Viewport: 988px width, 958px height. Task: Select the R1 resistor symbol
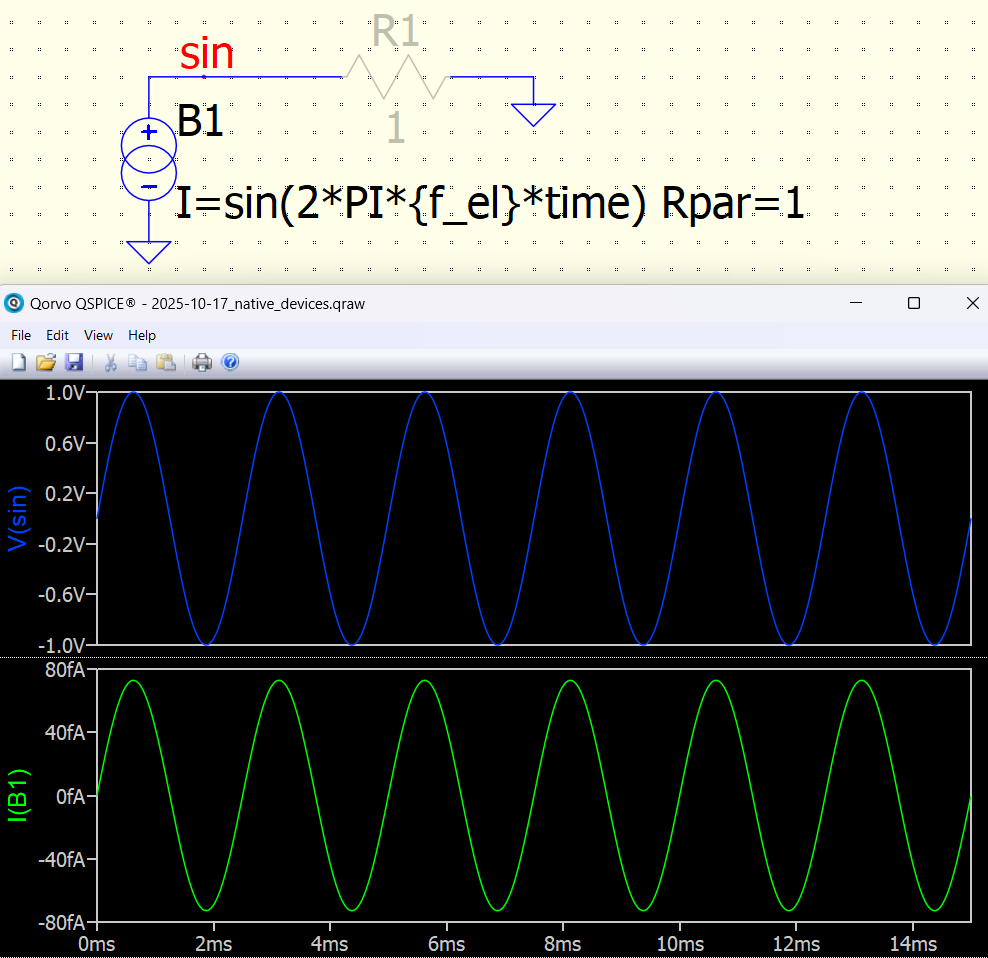tap(395, 77)
